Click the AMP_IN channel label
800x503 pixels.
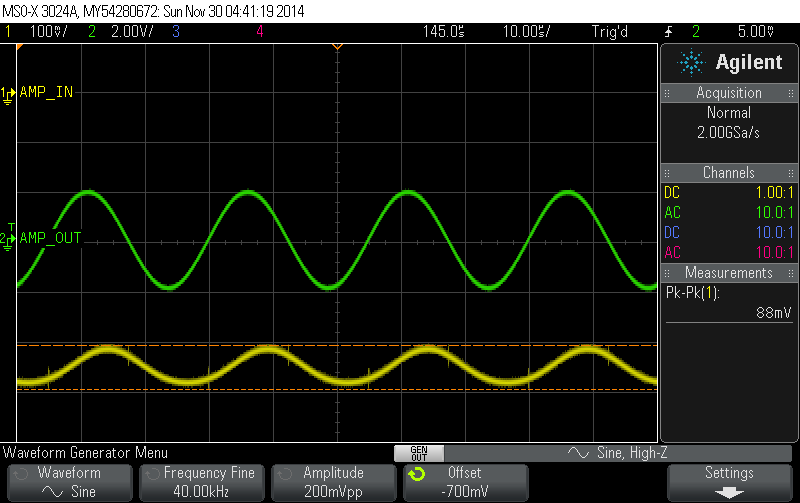coord(46,92)
